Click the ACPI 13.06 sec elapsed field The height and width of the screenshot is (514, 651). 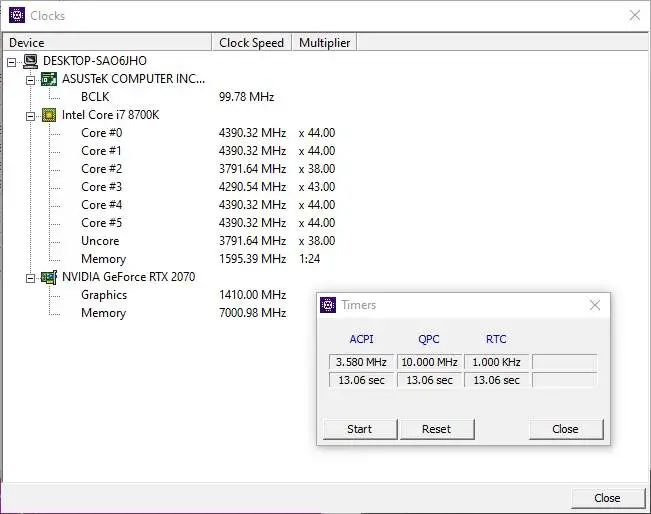[361, 380]
